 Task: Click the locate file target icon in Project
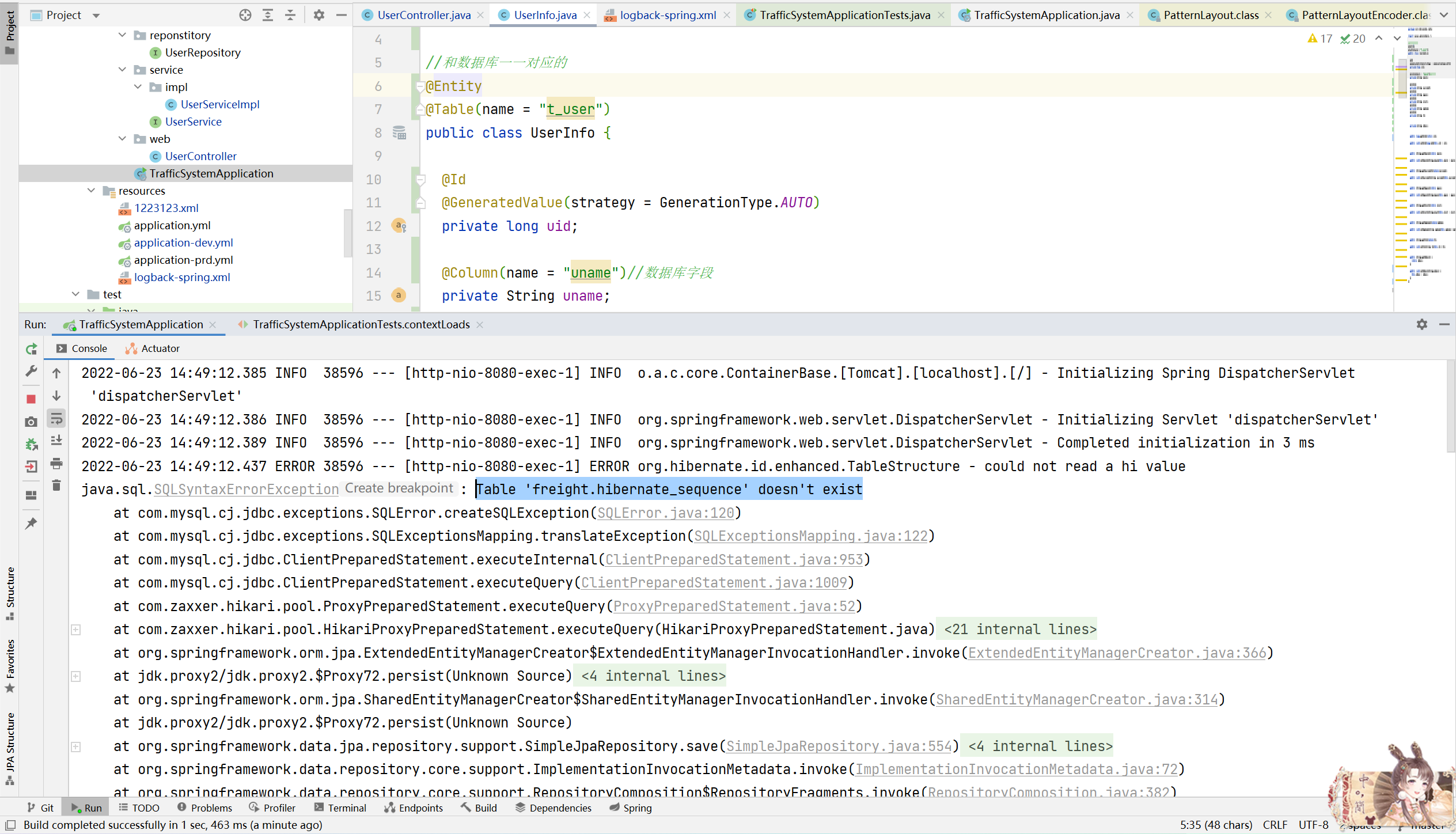coord(245,16)
